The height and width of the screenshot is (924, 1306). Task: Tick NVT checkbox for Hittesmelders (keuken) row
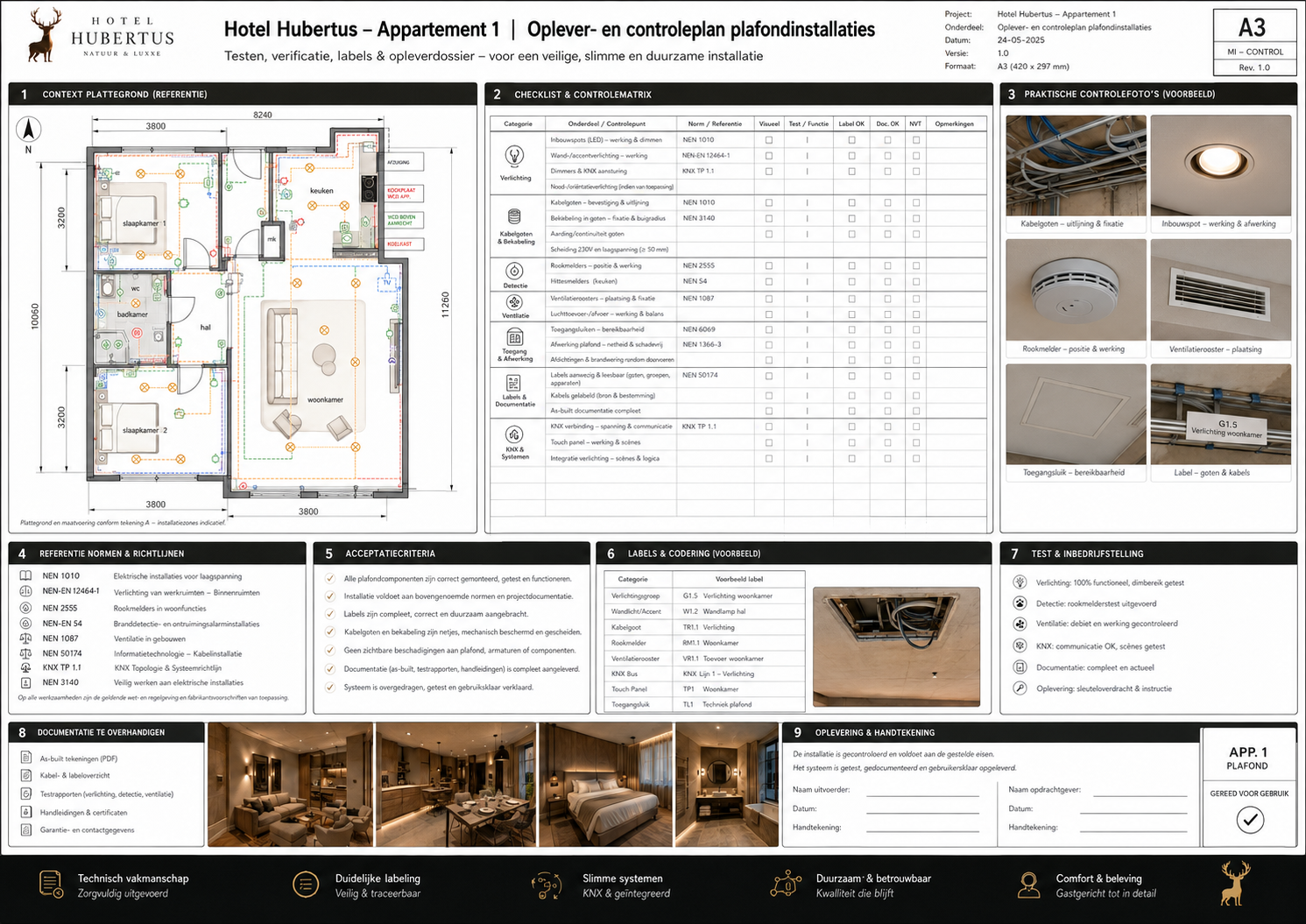pos(916,281)
